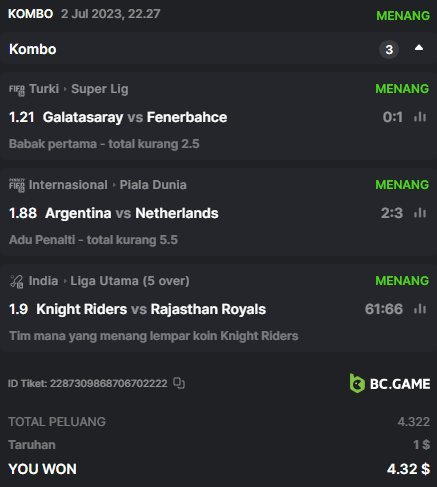Click the BC.GAME logo

coord(390,383)
